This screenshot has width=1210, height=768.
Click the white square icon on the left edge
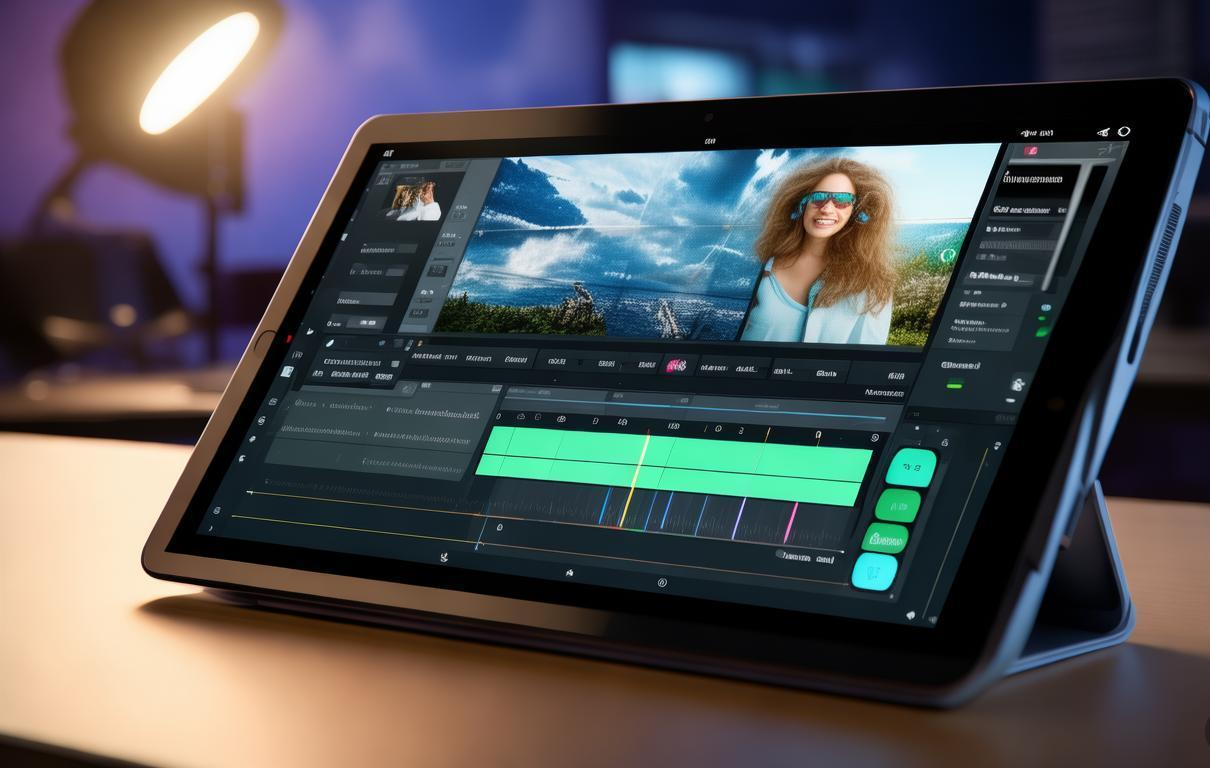(288, 372)
